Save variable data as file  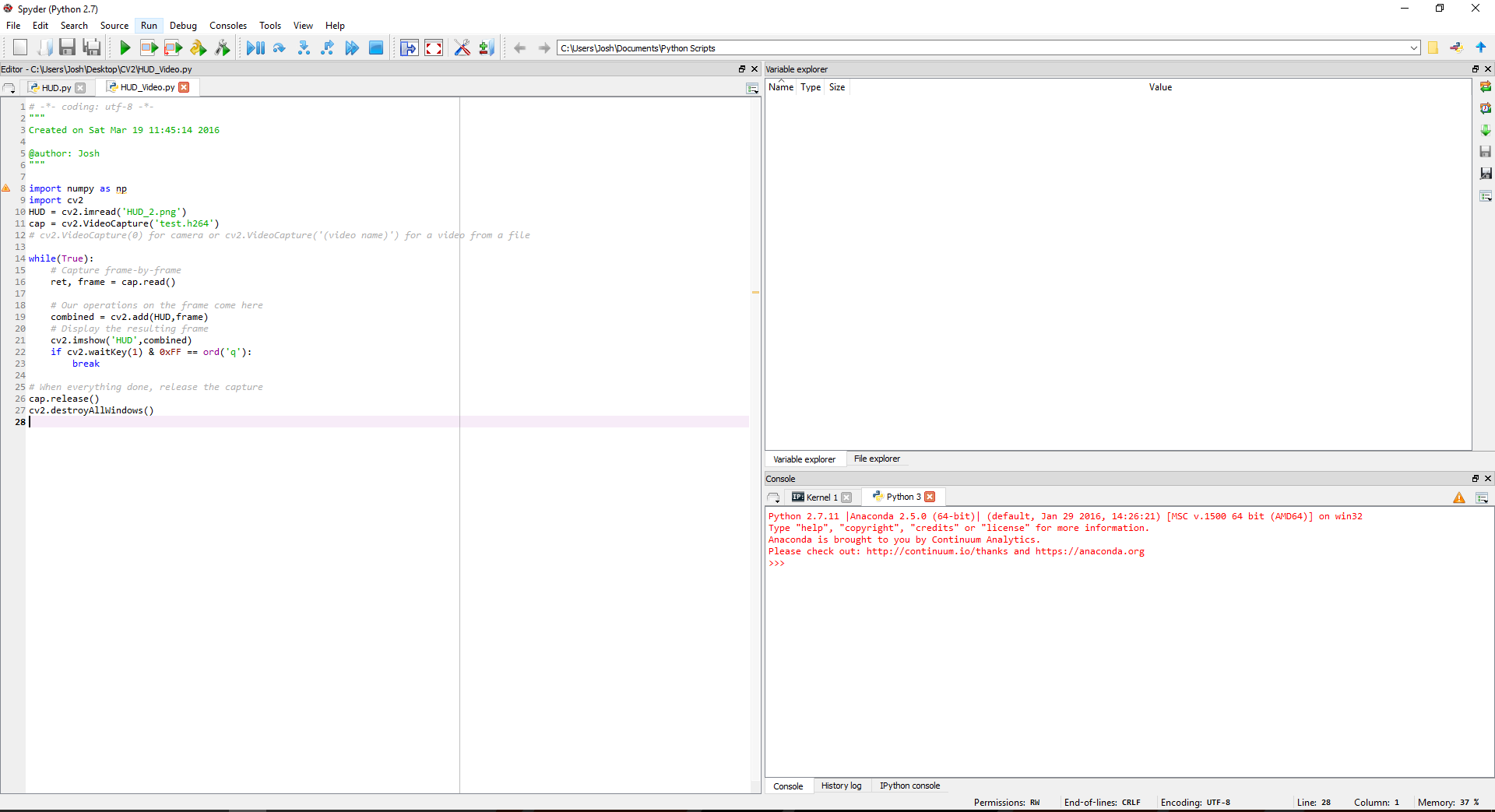[1486, 173]
